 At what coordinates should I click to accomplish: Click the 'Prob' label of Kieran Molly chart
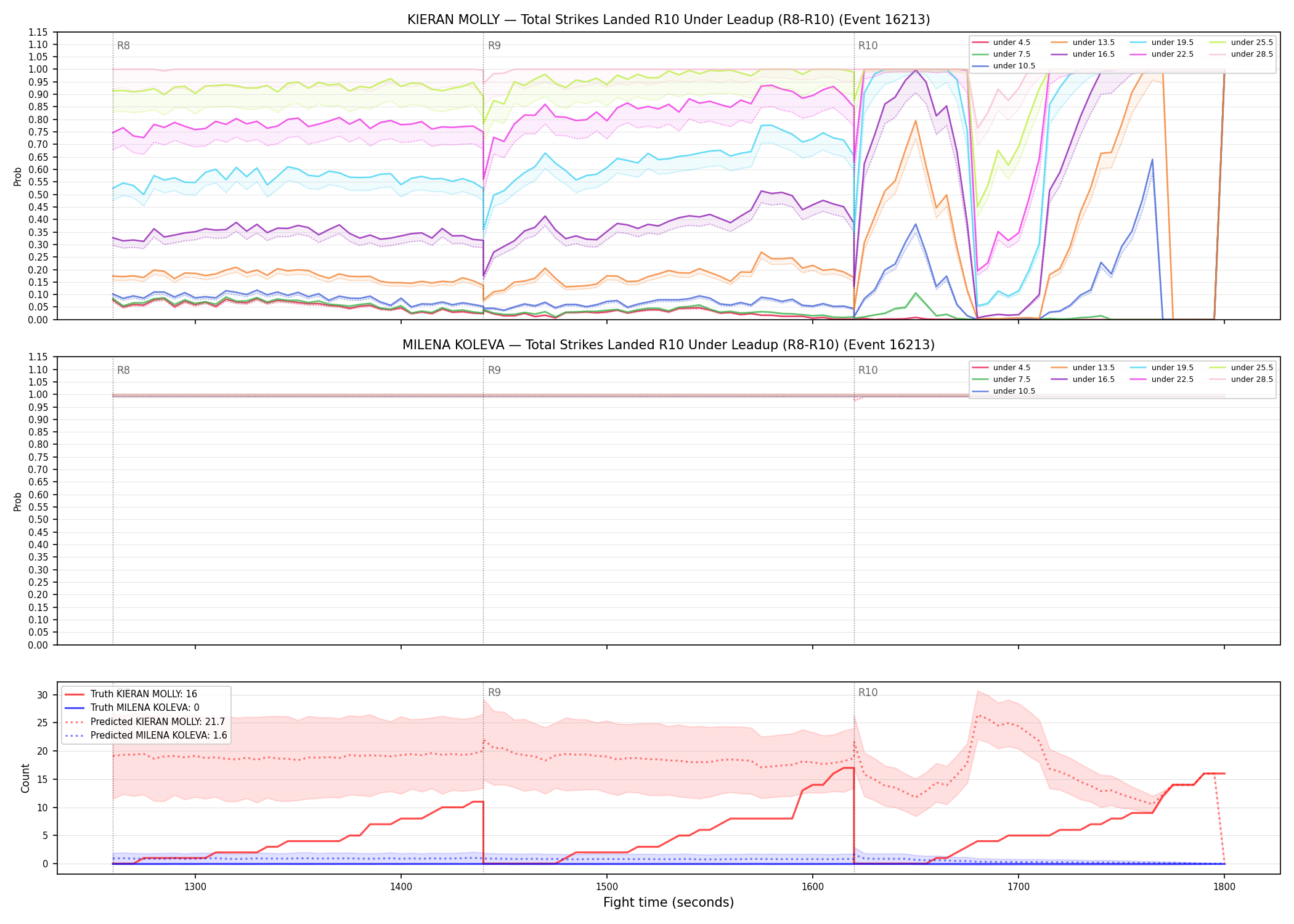click(18, 176)
